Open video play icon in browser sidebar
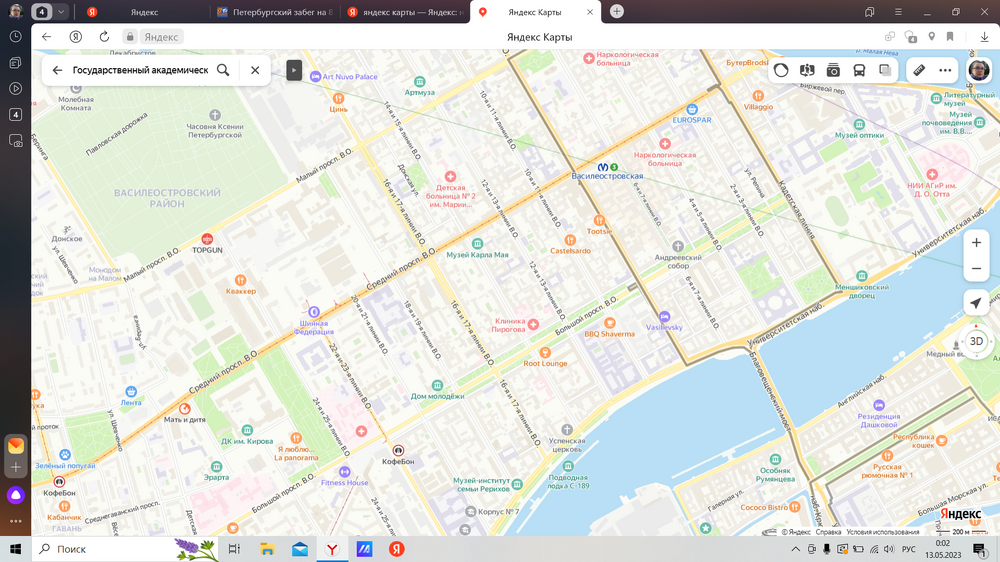Viewport: 1000px width, 562px height. pos(15,89)
